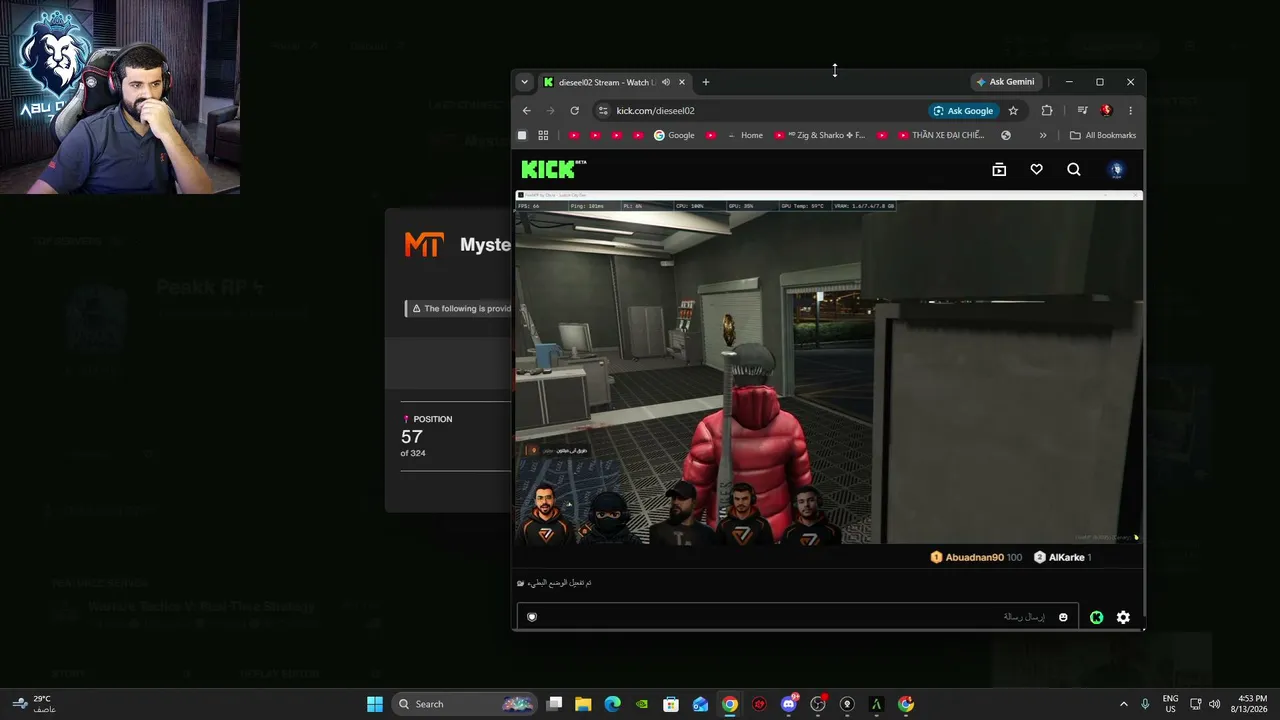1280x720 pixels.
Task: Open File Explorer from the taskbar
Action: (x=583, y=704)
